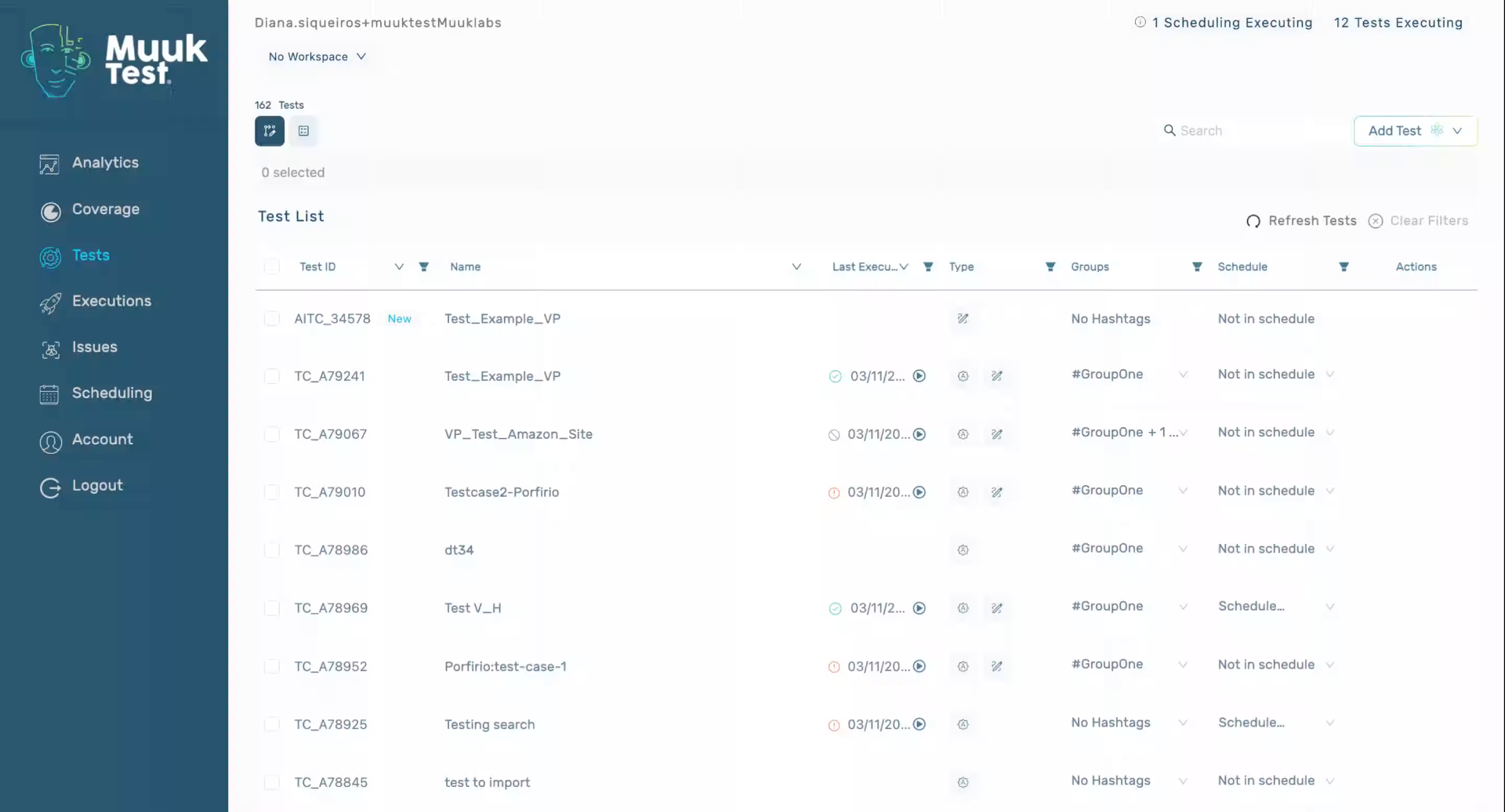
Task: Click the info icon beside Scheduling Executing
Action: pos(1140,22)
